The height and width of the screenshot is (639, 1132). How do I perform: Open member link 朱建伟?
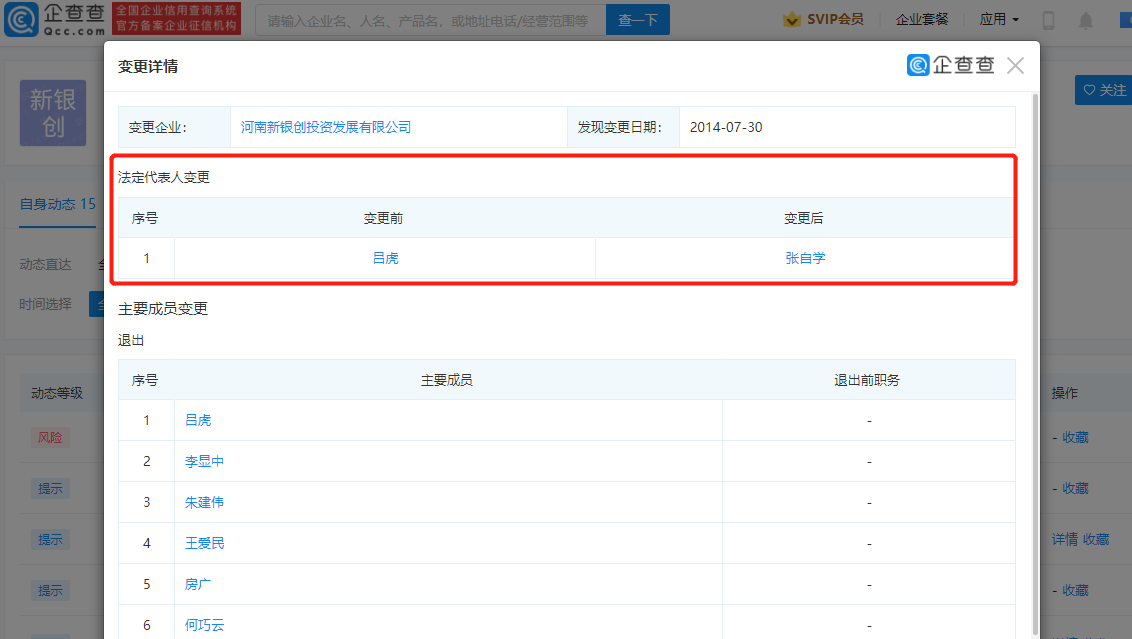point(204,503)
